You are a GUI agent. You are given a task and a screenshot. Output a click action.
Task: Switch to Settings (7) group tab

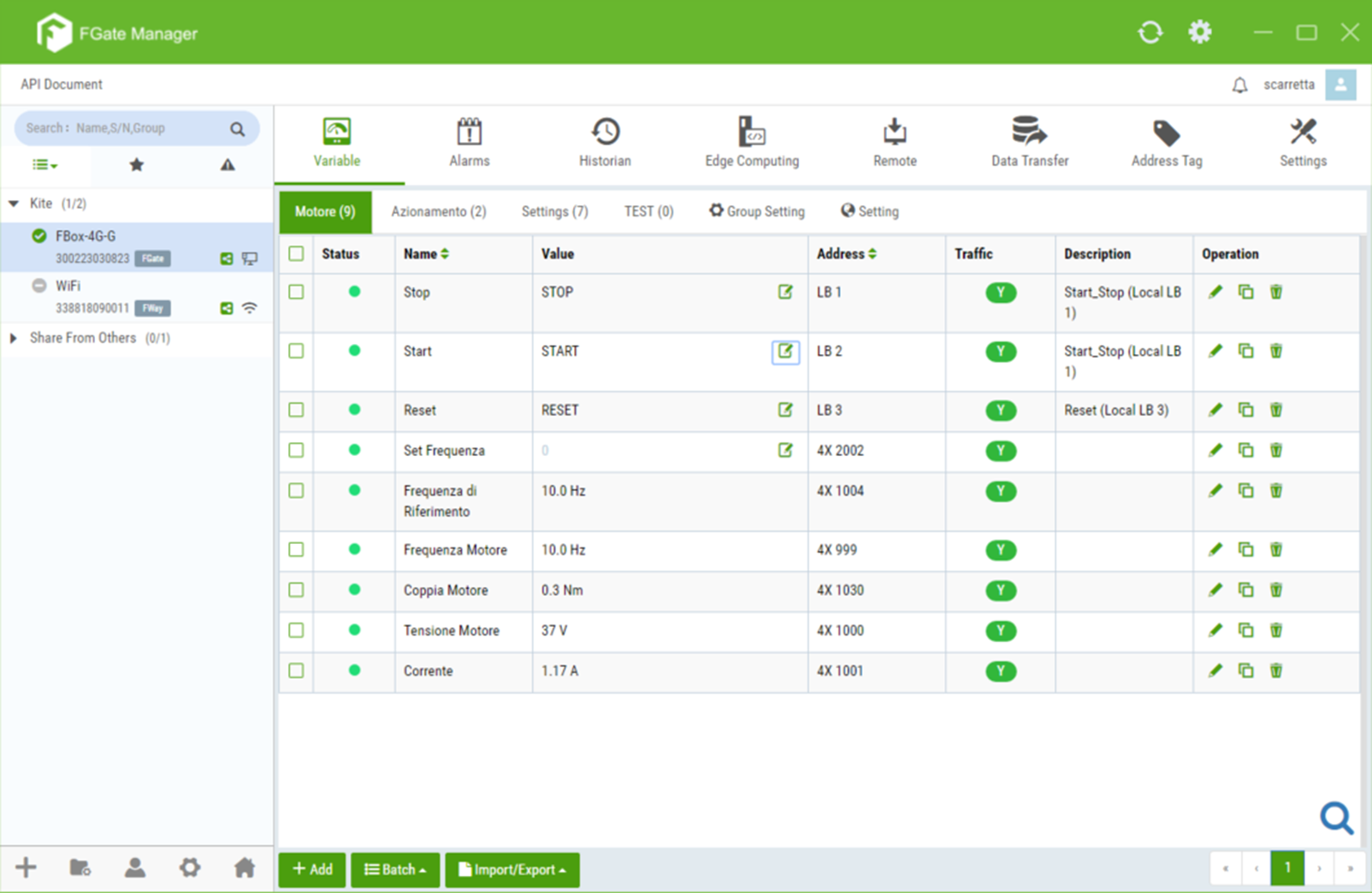(555, 211)
